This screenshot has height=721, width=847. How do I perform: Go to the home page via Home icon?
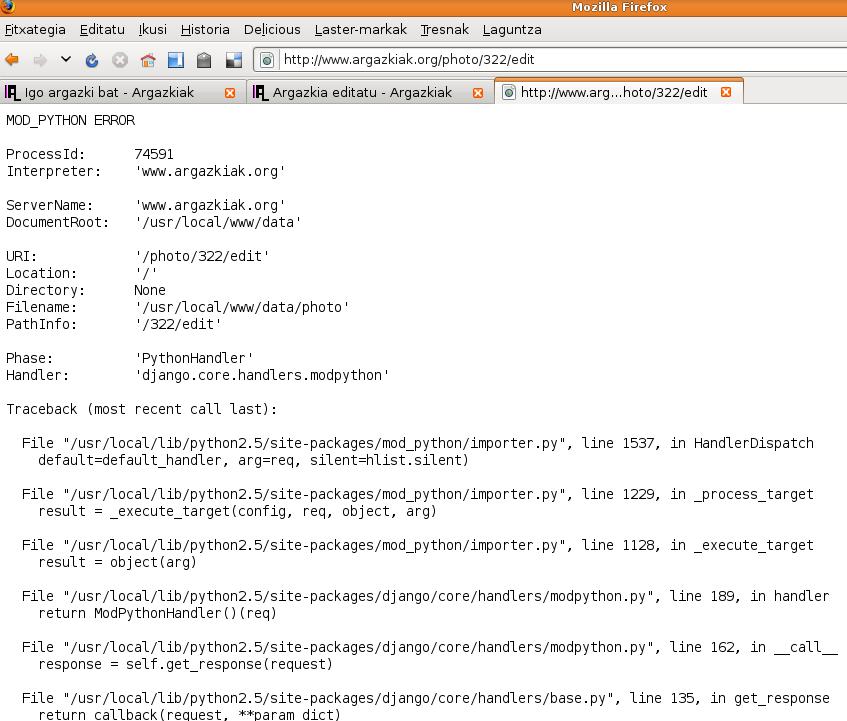coord(148,60)
